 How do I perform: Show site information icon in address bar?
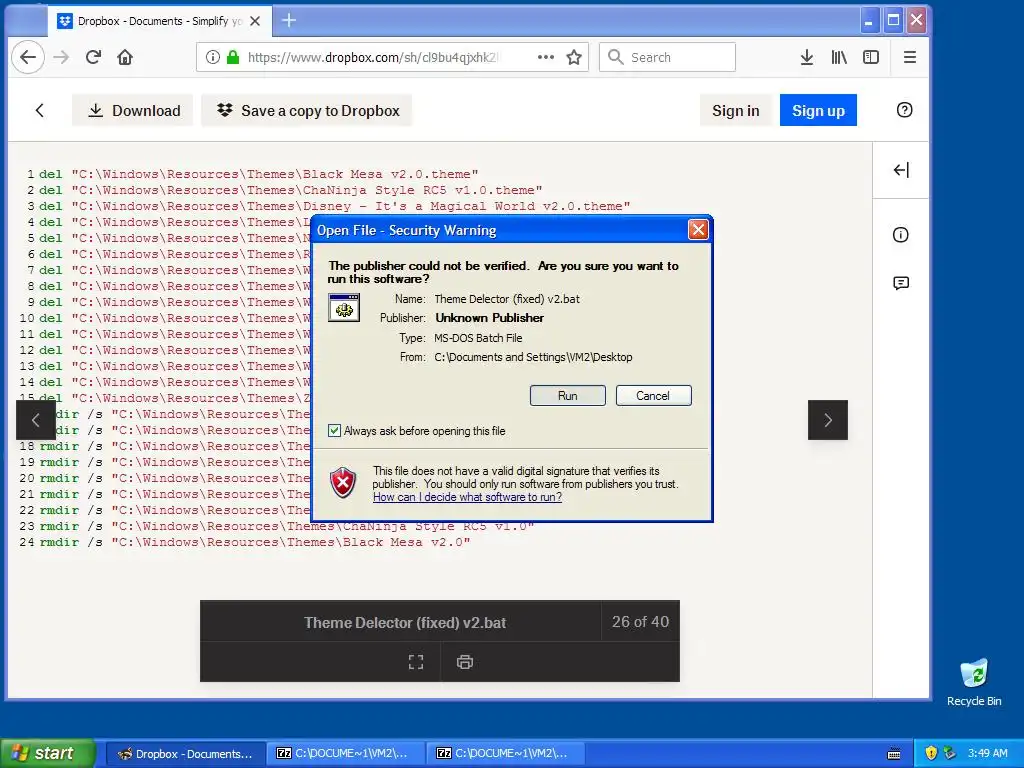[x=213, y=57]
